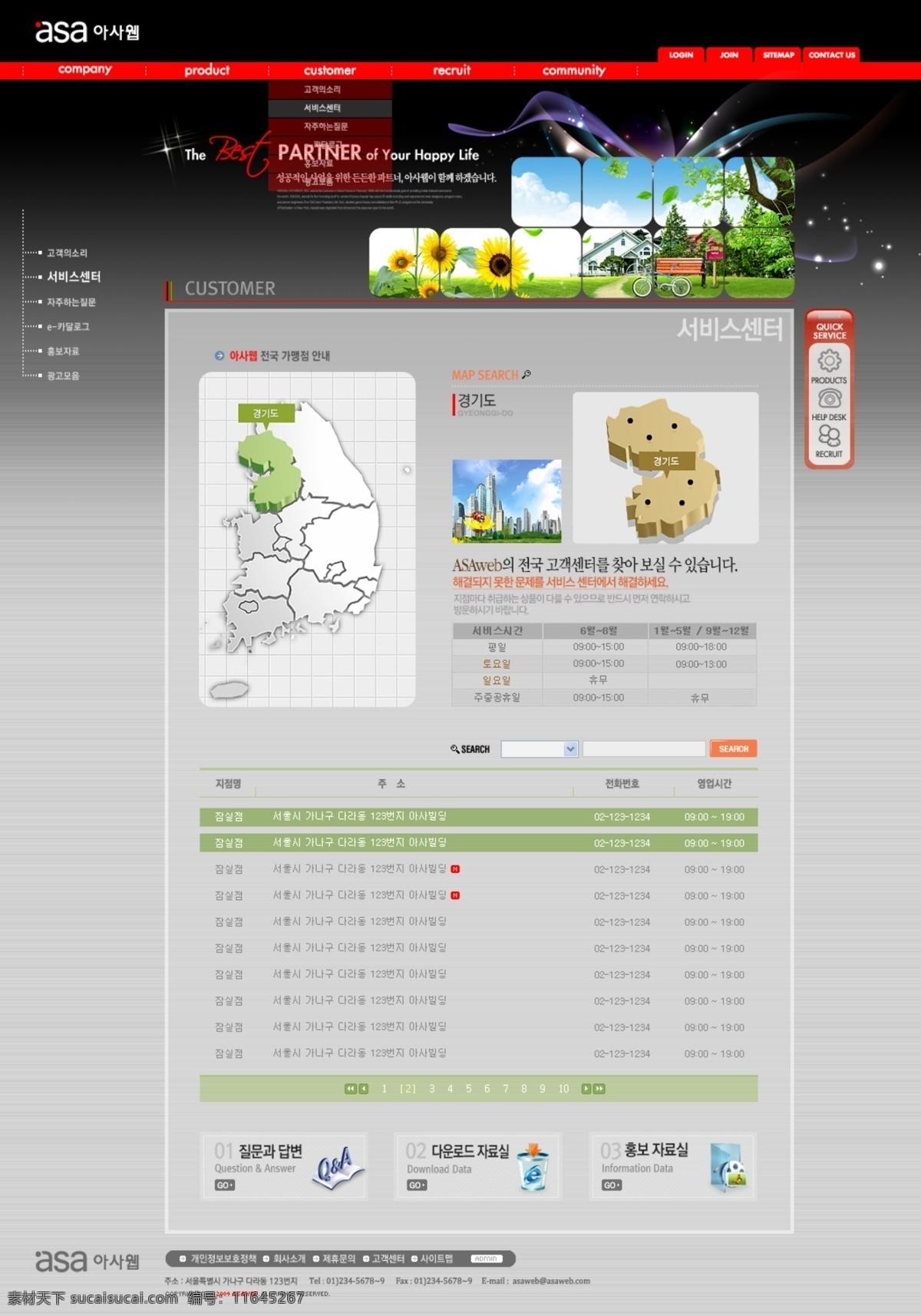
Task: Click the 전화번호 column header
Action: (622, 784)
